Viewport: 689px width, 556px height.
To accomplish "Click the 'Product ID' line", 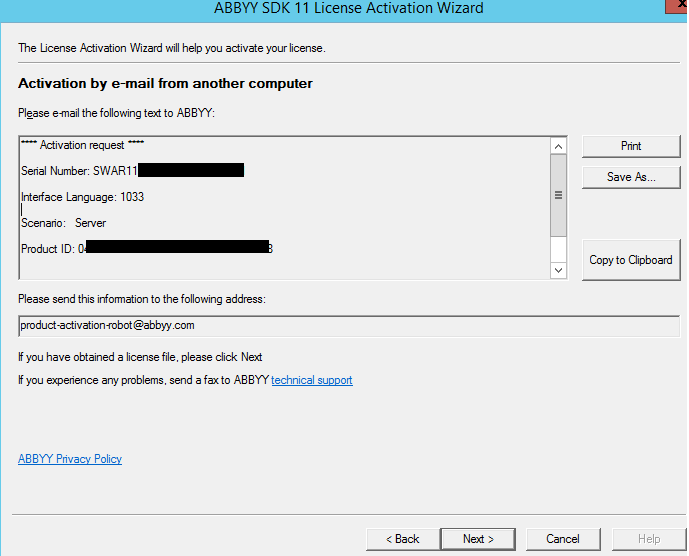I will (147, 249).
